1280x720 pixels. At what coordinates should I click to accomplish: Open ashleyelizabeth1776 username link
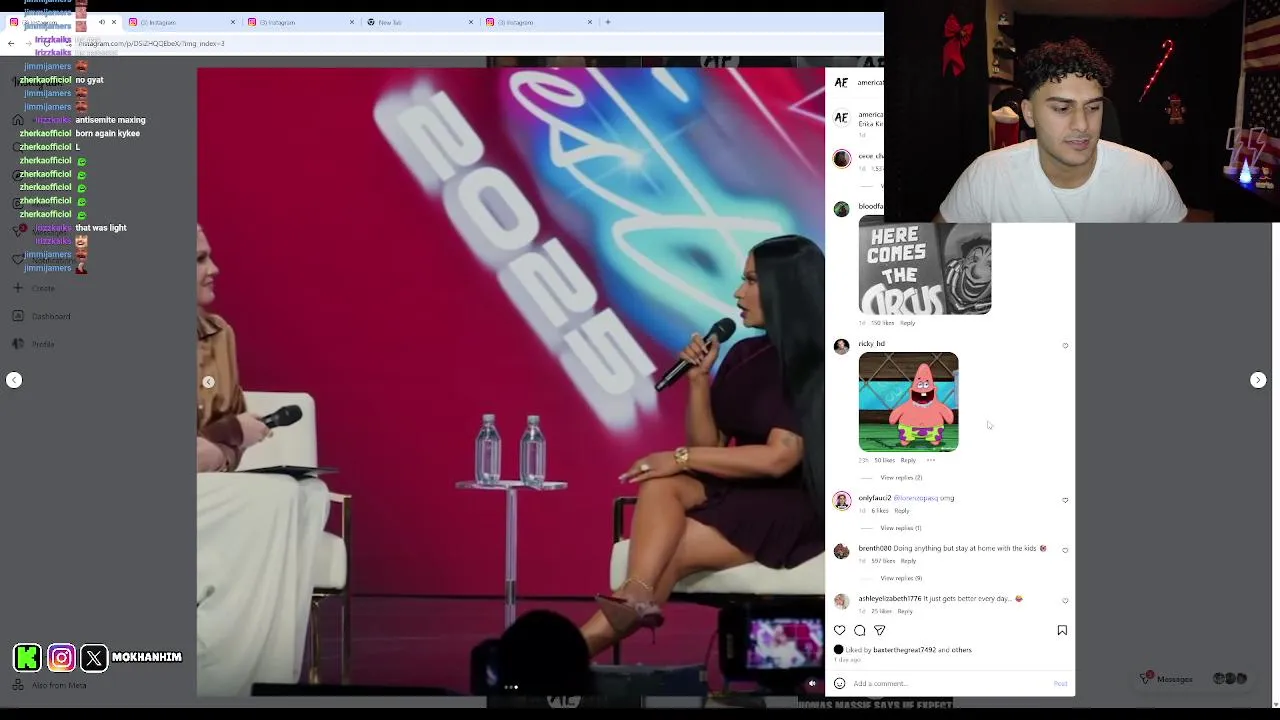889,599
